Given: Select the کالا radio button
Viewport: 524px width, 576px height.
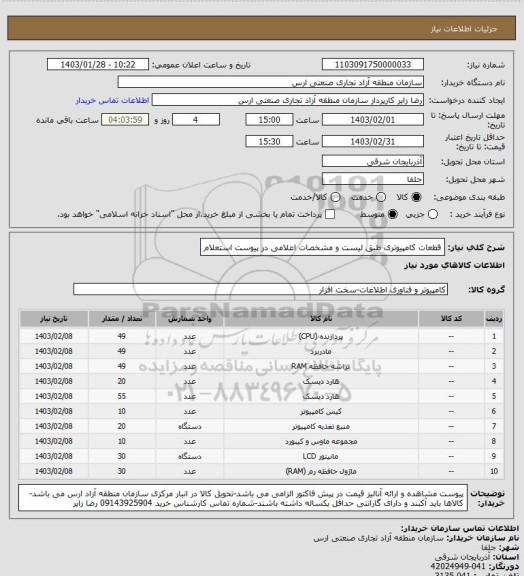Looking at the screenshot, I should click(x=416, y=197).
